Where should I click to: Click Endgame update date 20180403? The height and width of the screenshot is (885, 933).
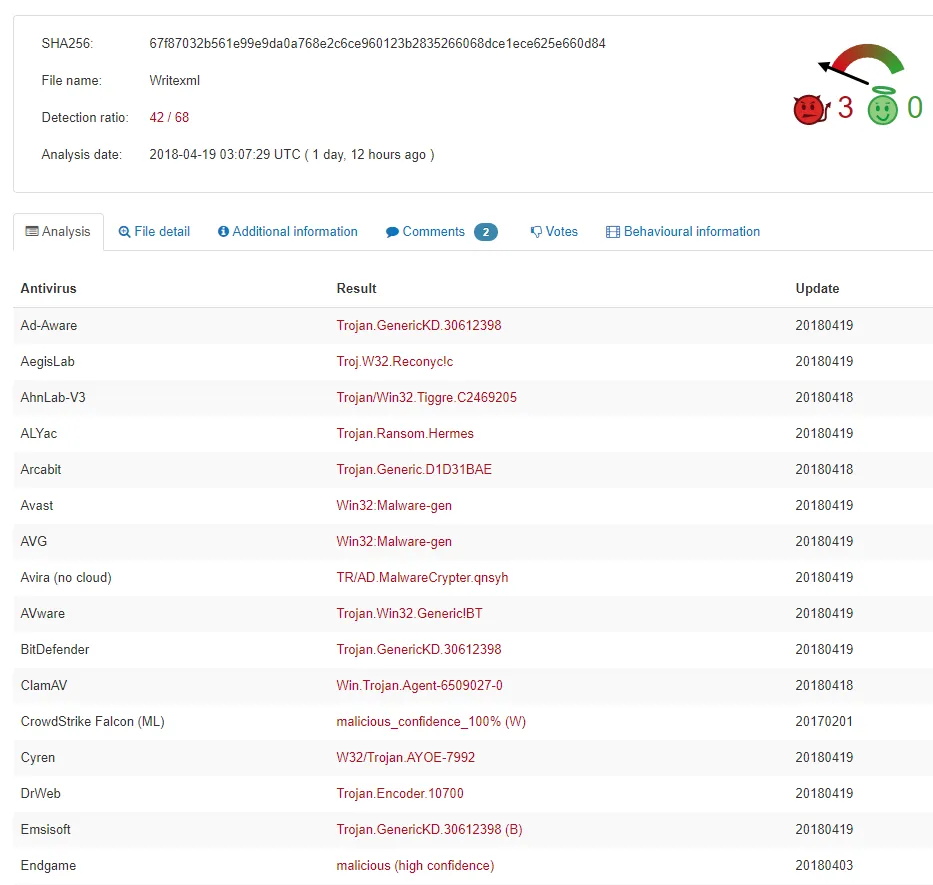pyautogui.click(x=824, y=865)
